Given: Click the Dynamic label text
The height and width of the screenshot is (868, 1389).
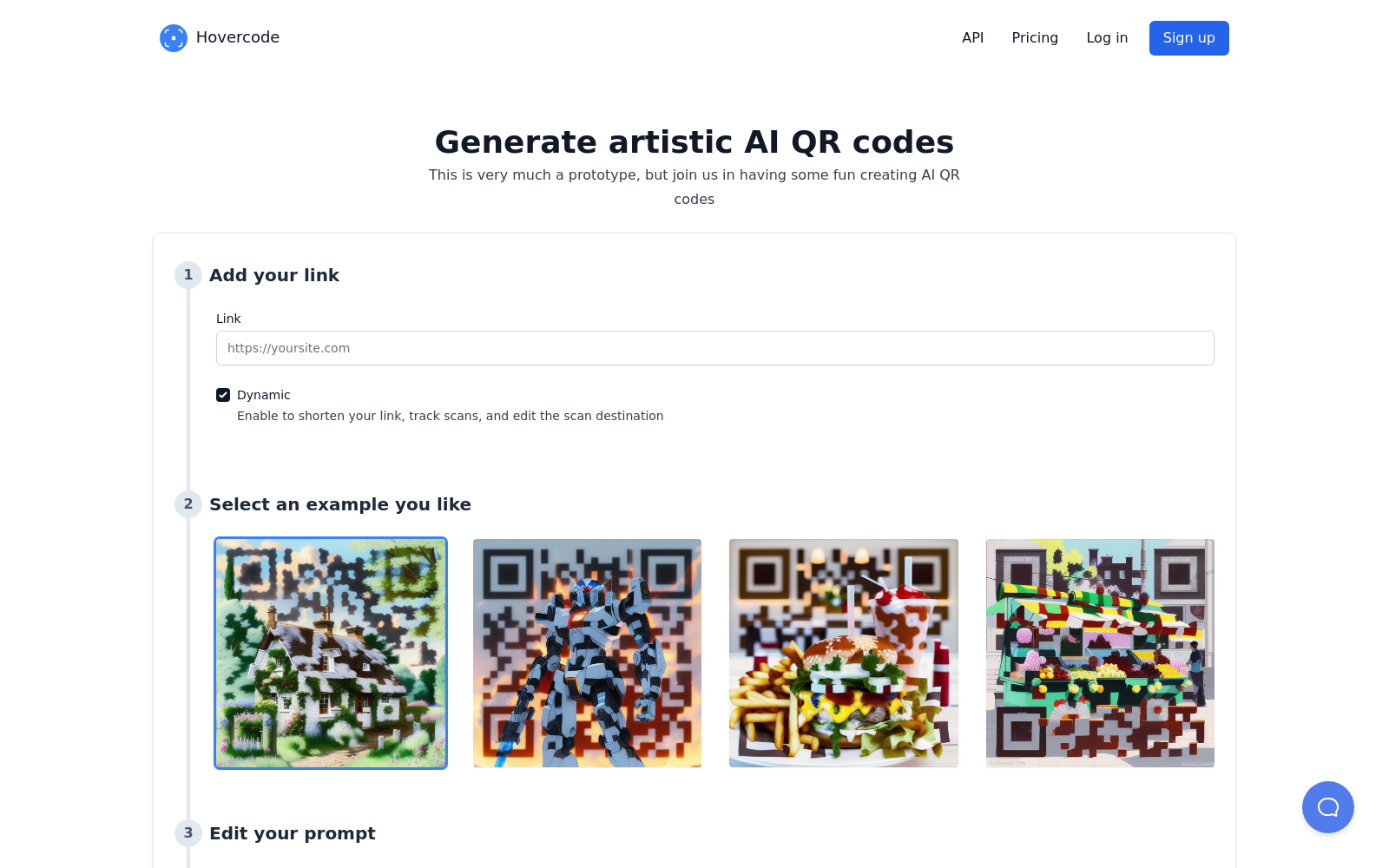Looking at the screenshot, I should 264,395.
